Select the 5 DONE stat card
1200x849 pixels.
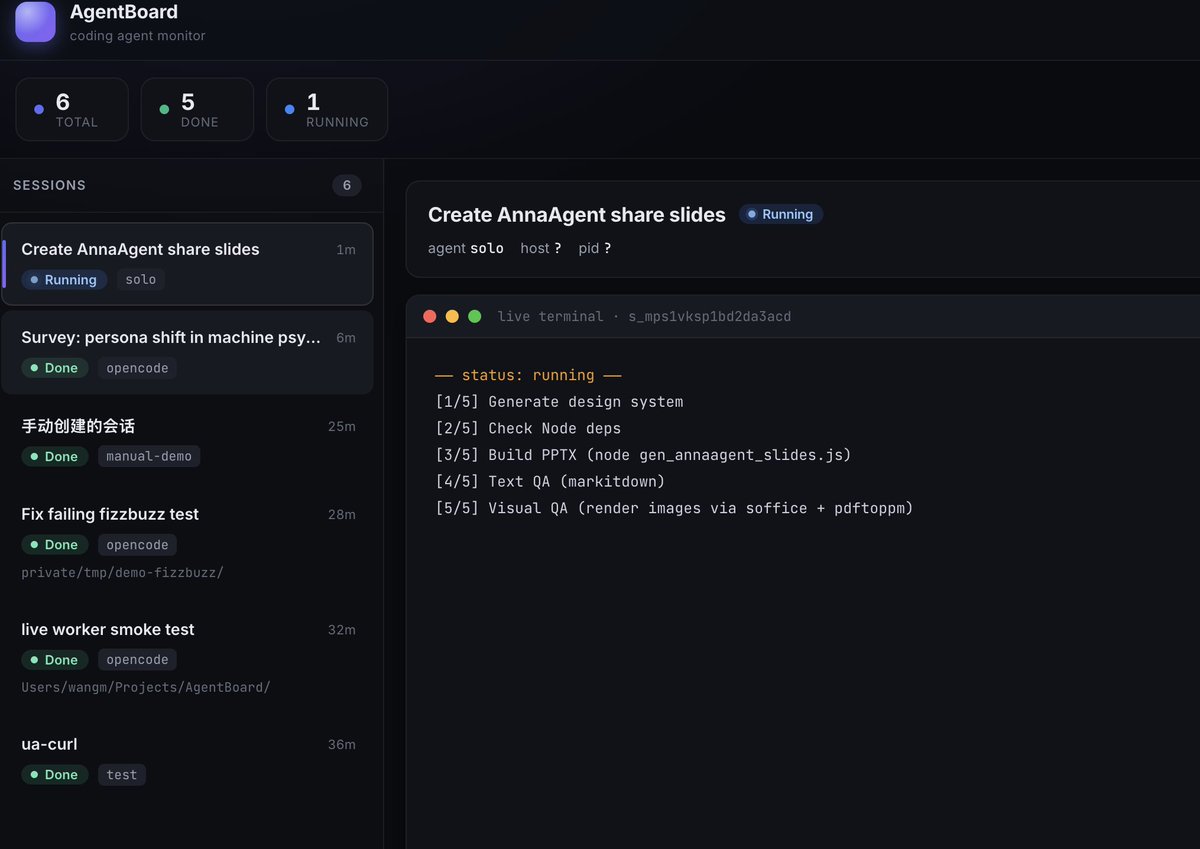click(197, 109)
